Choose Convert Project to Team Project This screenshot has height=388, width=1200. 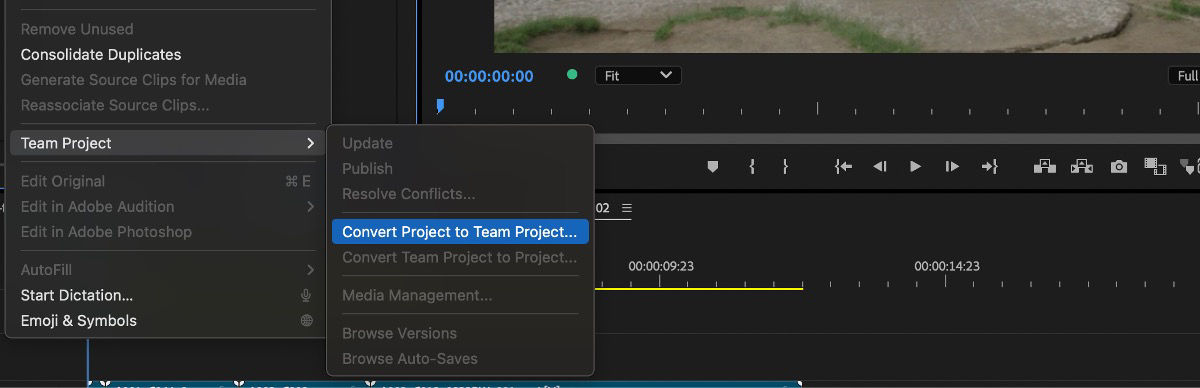click(x=460, y=232)
